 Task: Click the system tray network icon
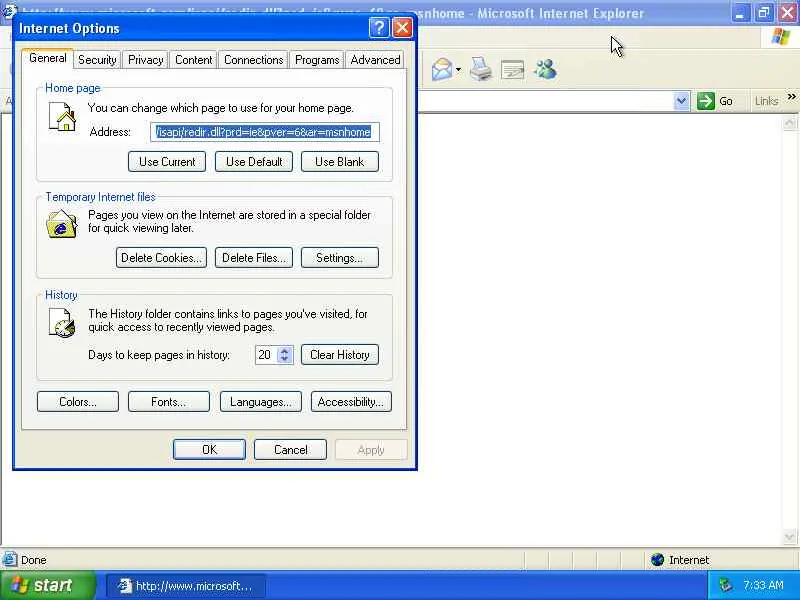pyautogui.click(x=725, y=585)
